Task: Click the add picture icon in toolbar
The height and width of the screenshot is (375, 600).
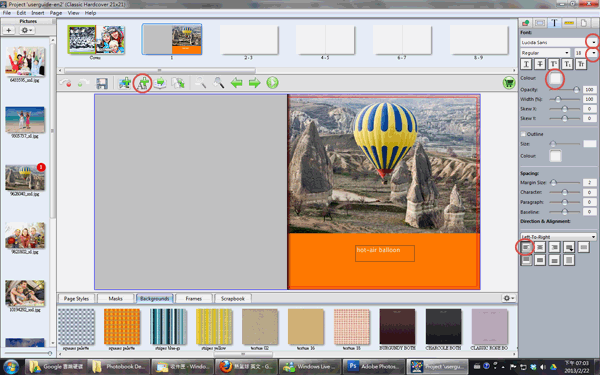Action: click(x=124, y=83)
